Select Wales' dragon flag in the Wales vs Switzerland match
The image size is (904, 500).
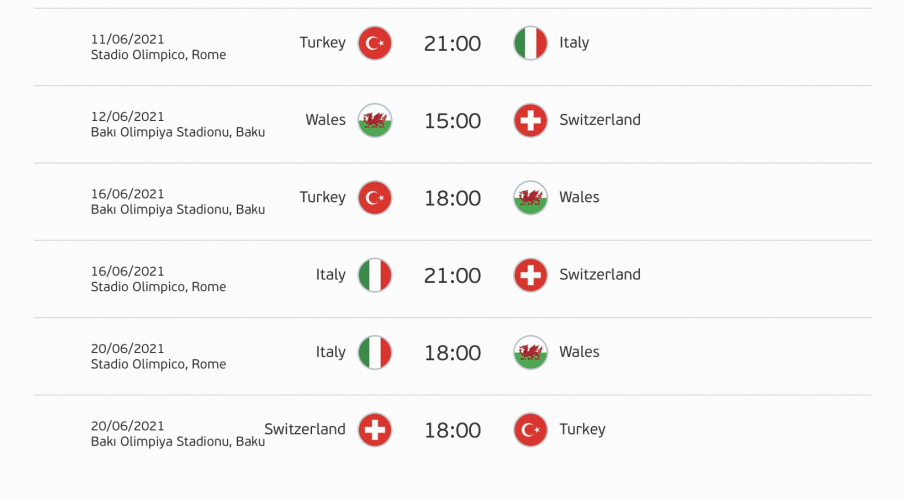point(375,120)
